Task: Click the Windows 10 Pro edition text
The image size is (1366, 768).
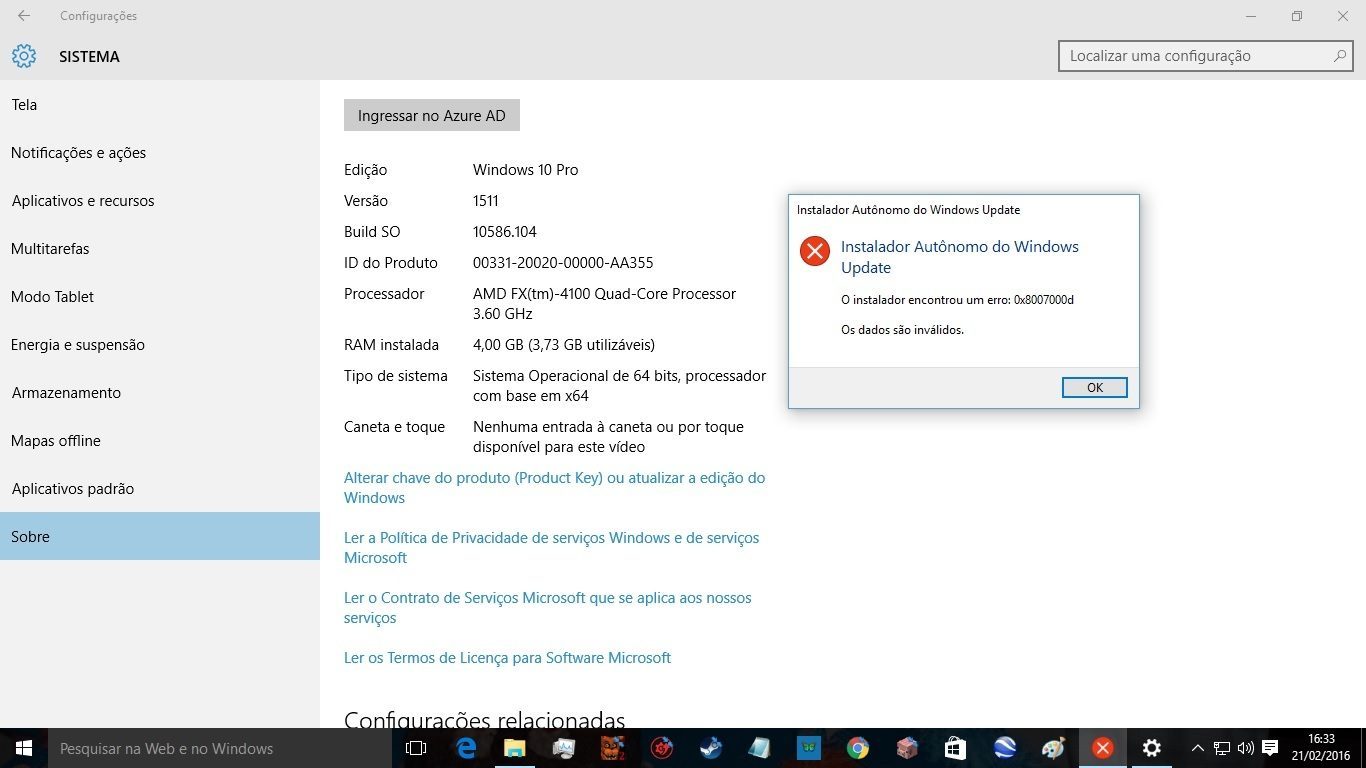Action: 526,170
